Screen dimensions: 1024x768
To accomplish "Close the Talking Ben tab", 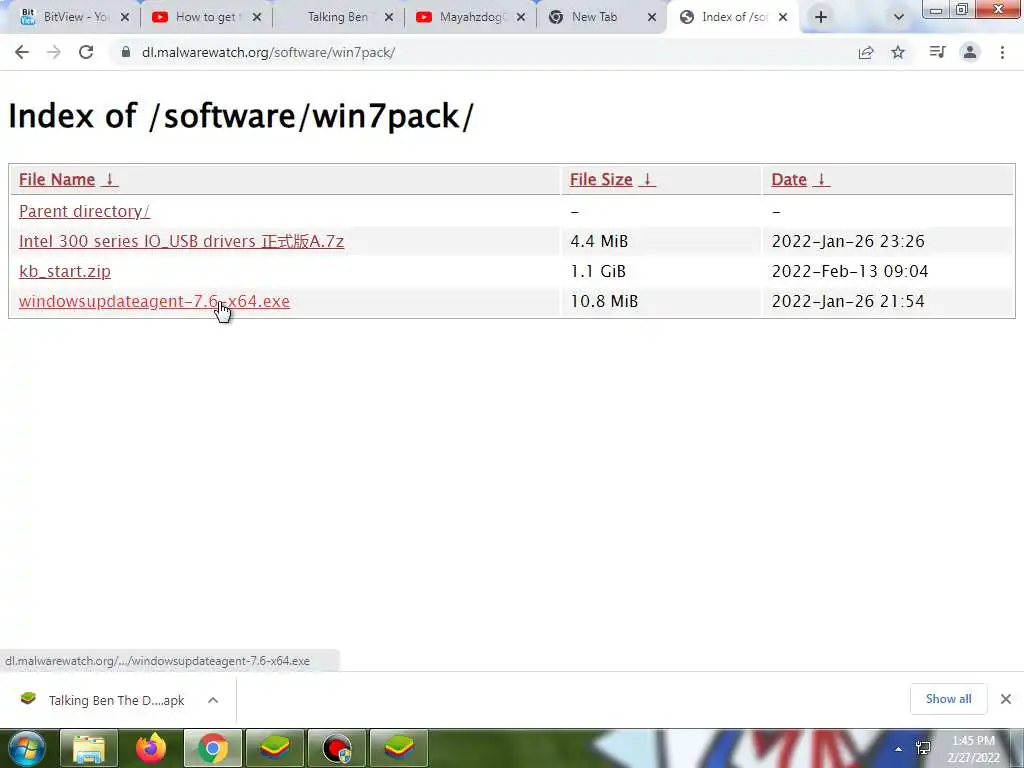I will coord(389,18).
